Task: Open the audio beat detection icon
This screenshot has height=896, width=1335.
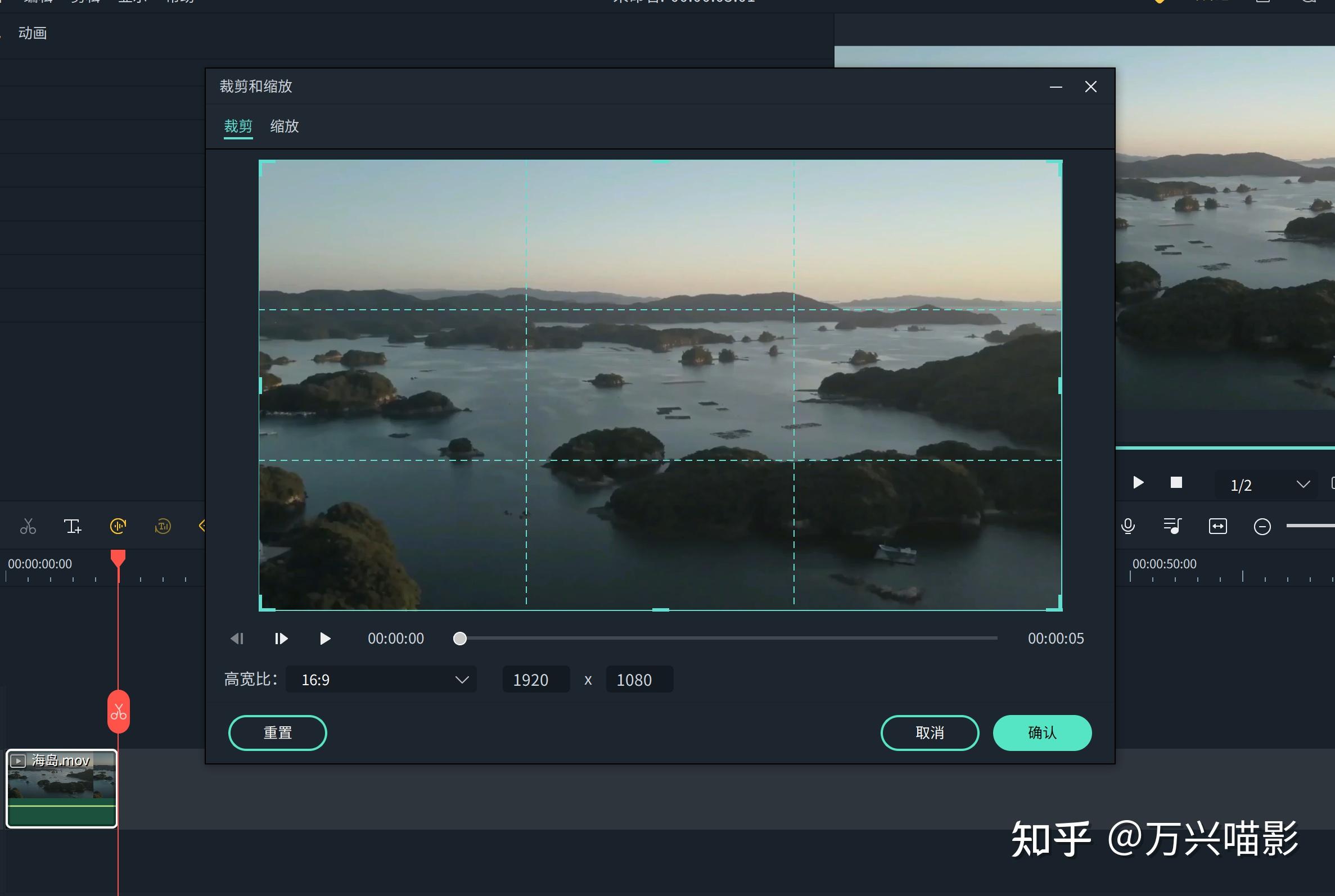Action: [x=118, y=526]
